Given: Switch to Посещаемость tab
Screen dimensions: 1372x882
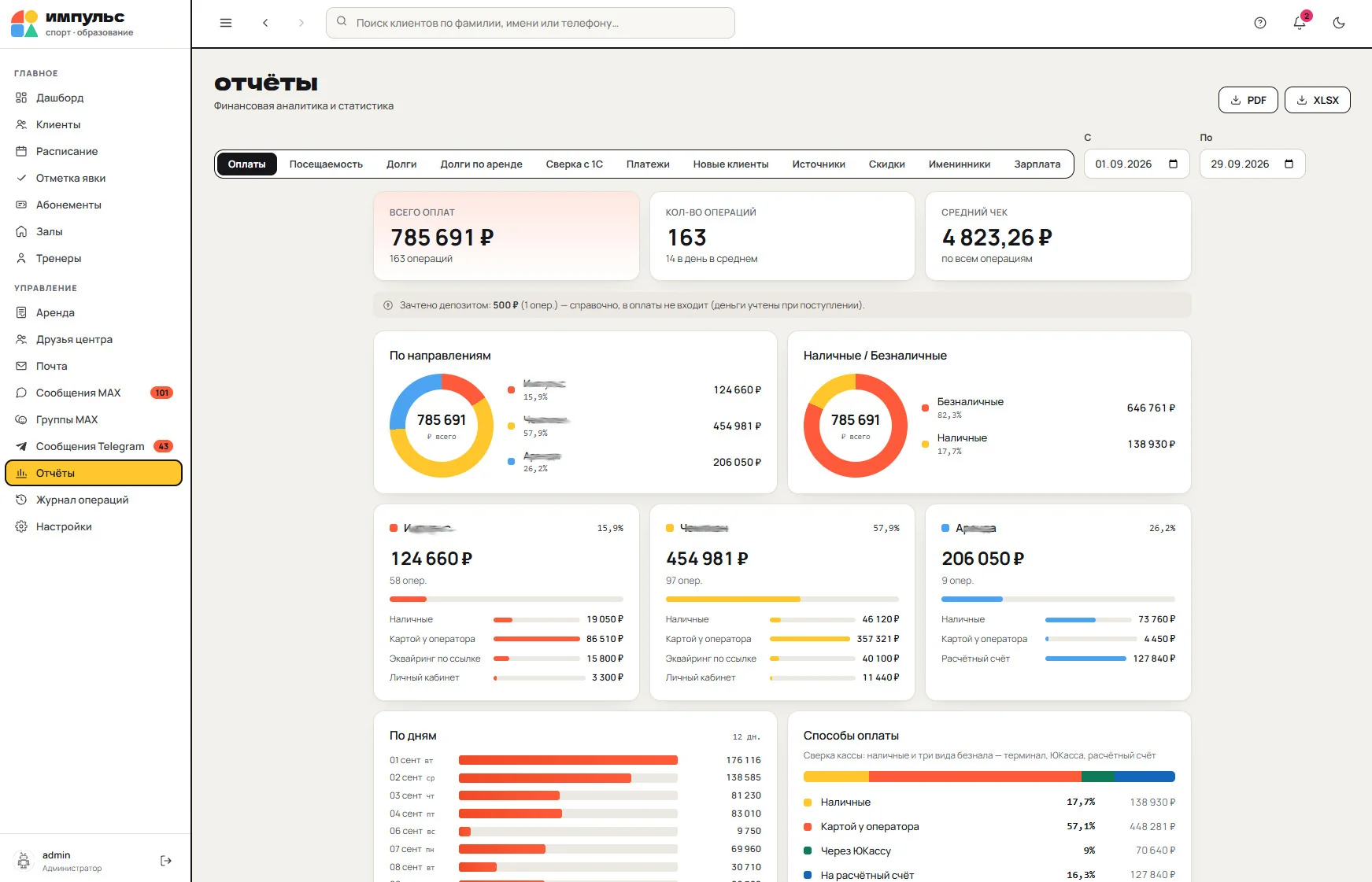Looking at the screenshot, I should (326, 164).
